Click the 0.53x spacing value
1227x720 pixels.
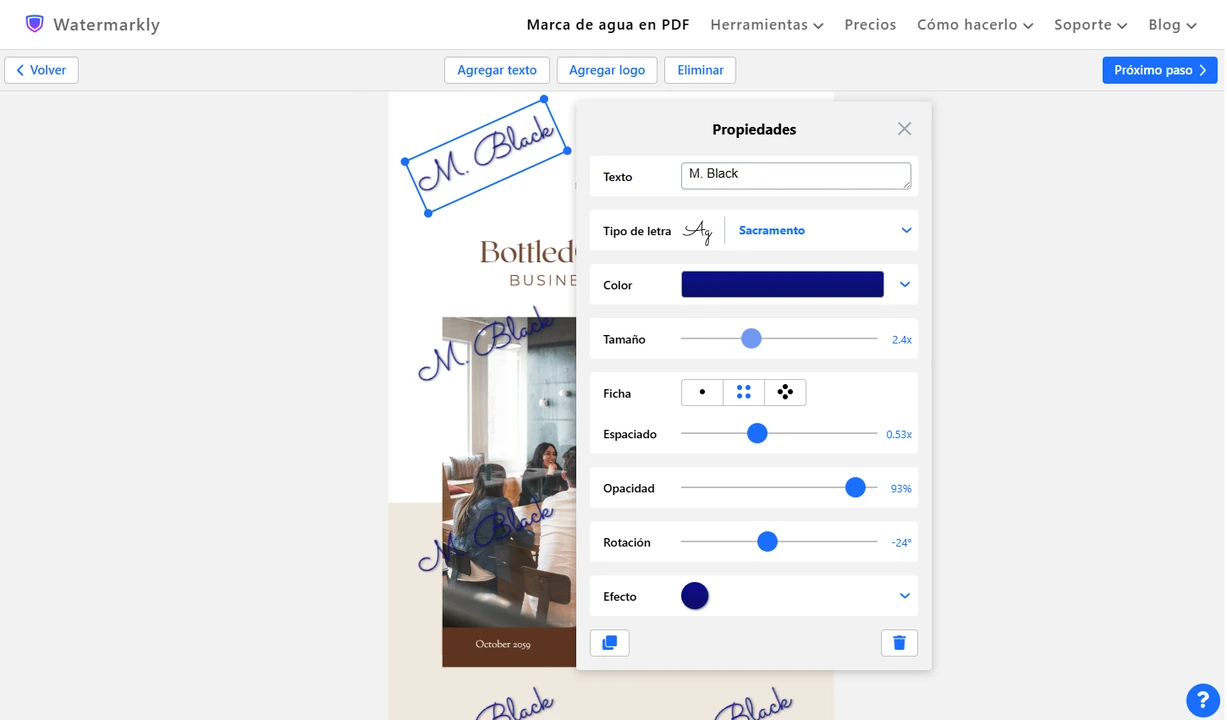[898, 435]
